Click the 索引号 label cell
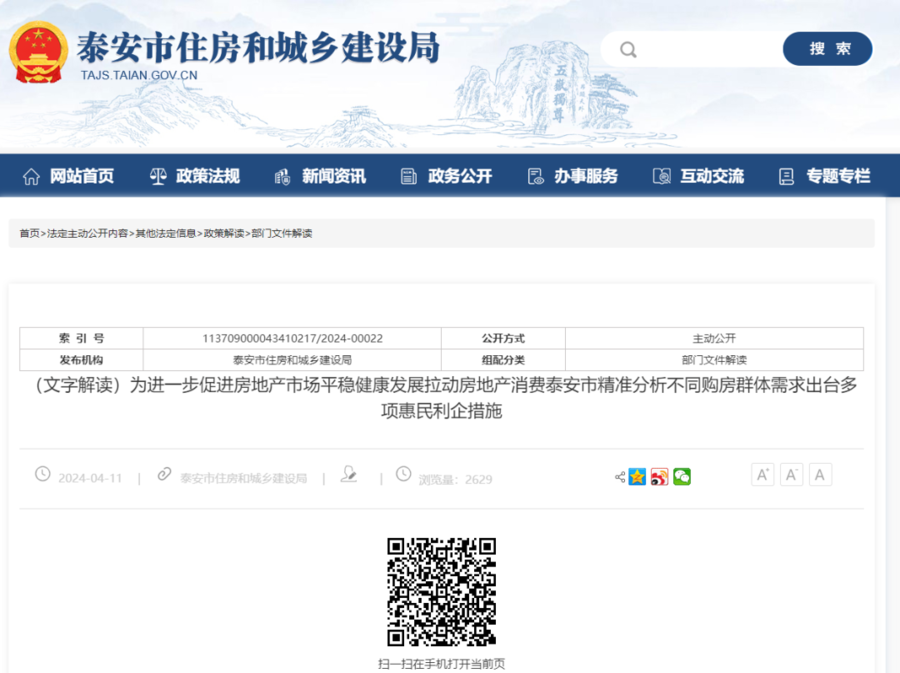Image resolution: width=900 pixels, height=673 pixels. pos(82,339)
